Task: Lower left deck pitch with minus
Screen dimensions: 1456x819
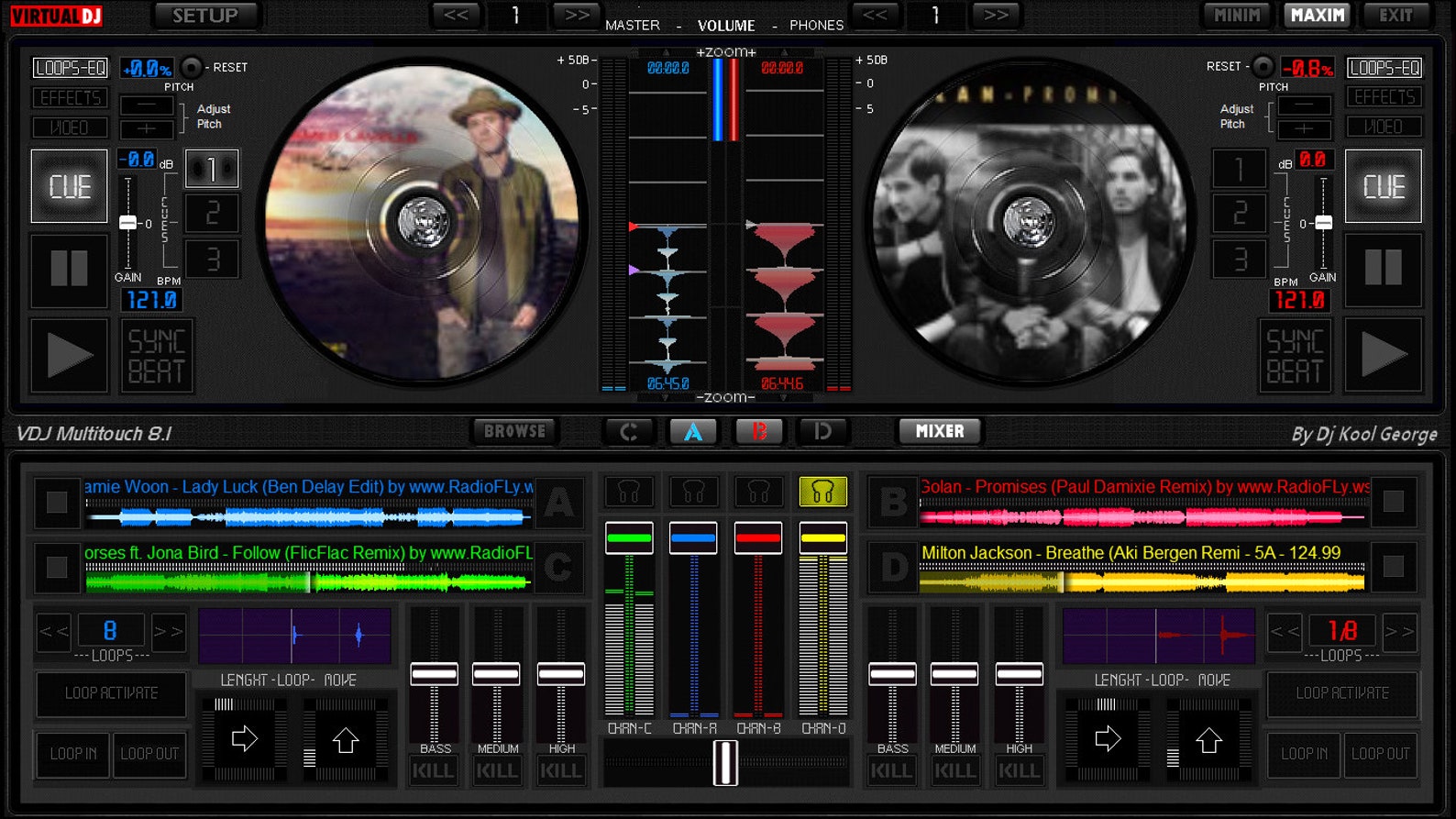Action: [x=147, y=105]
